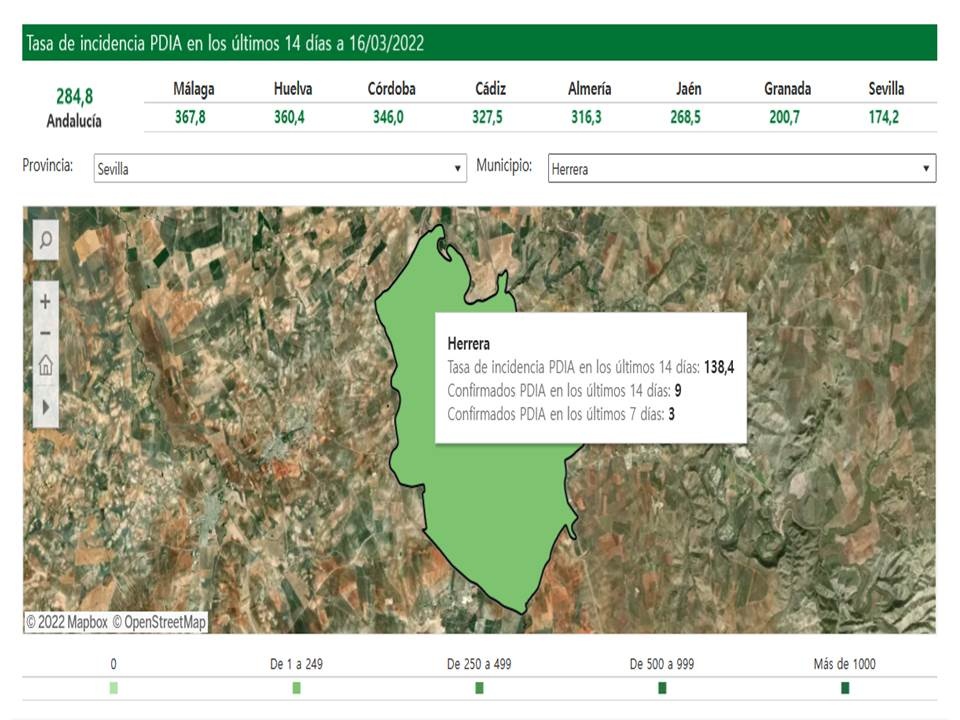Click the Provincia dropdown arrow
The image size is (960, 720).
pyautogui.click(x=458, y=168)
